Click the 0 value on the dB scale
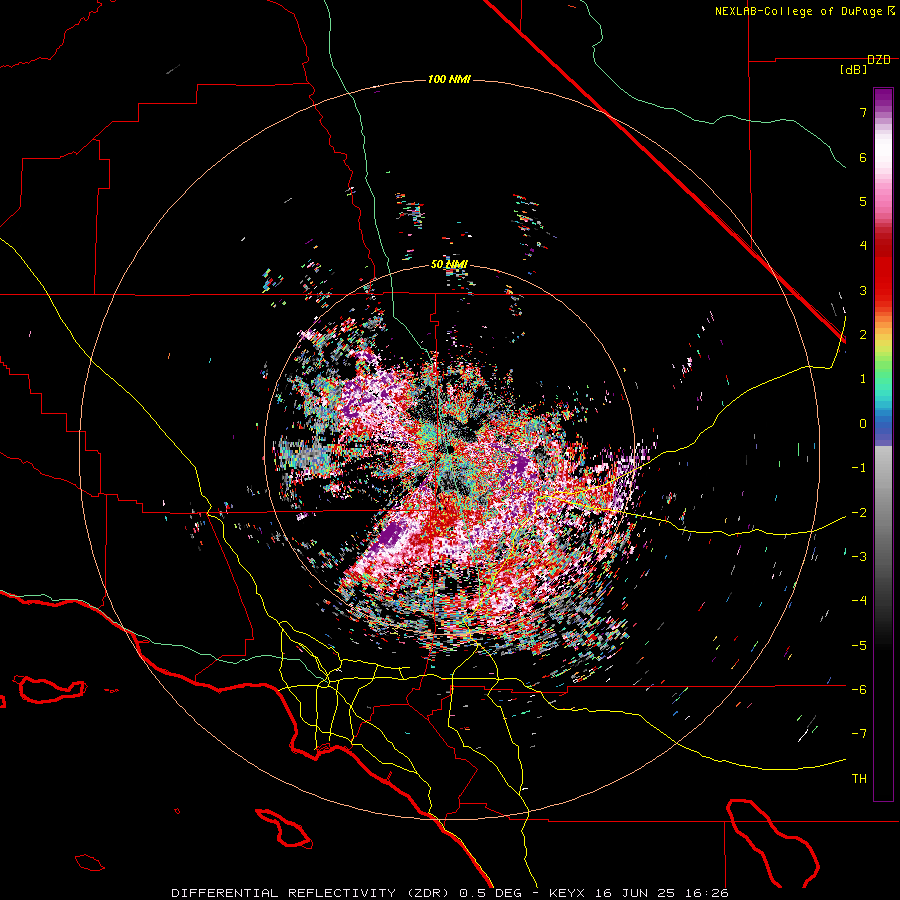Image resolution: width=900 pixels, height=900 pixels. point(863,424)
